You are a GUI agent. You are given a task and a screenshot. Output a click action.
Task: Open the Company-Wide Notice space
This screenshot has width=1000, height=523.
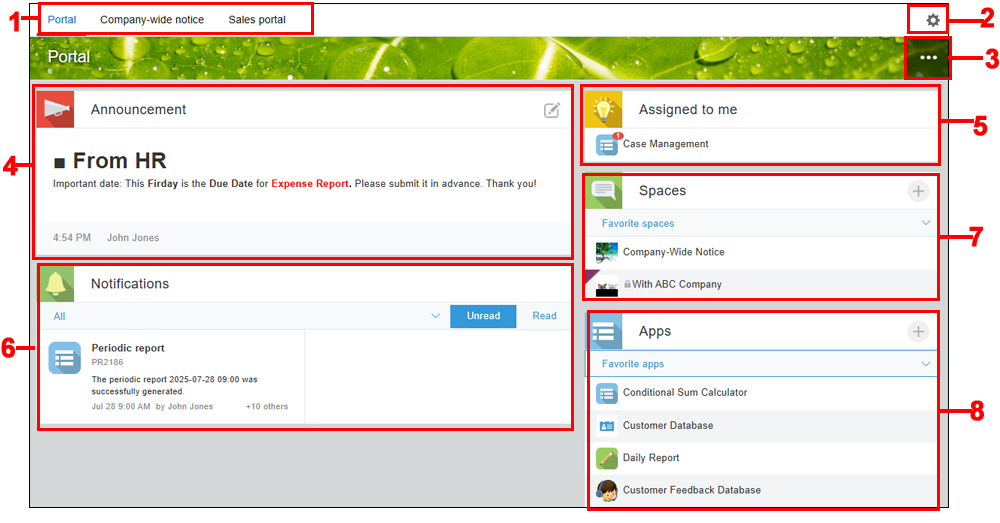[x=673, y=252]
